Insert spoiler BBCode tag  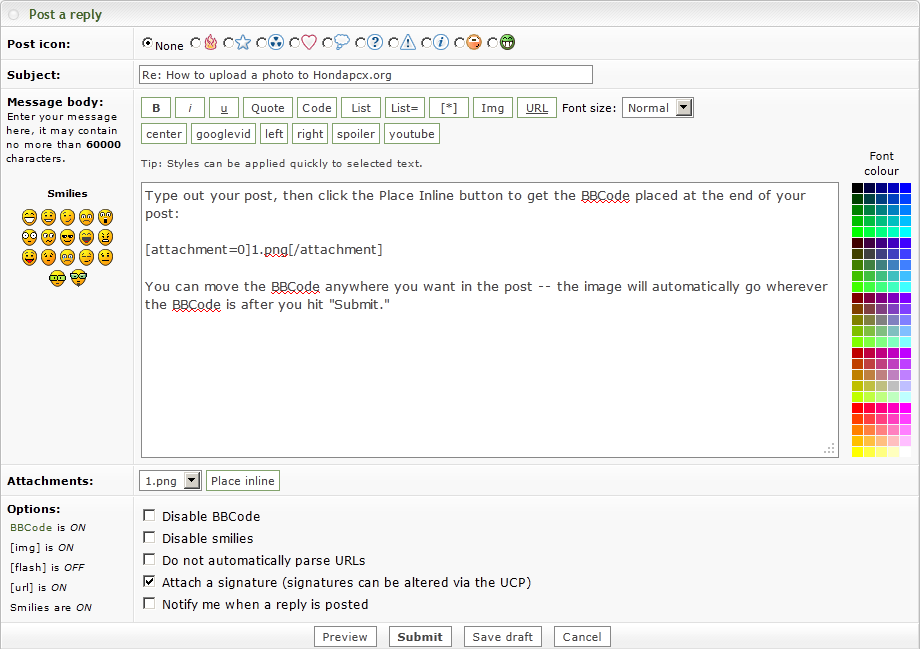(x=356, y=134)
